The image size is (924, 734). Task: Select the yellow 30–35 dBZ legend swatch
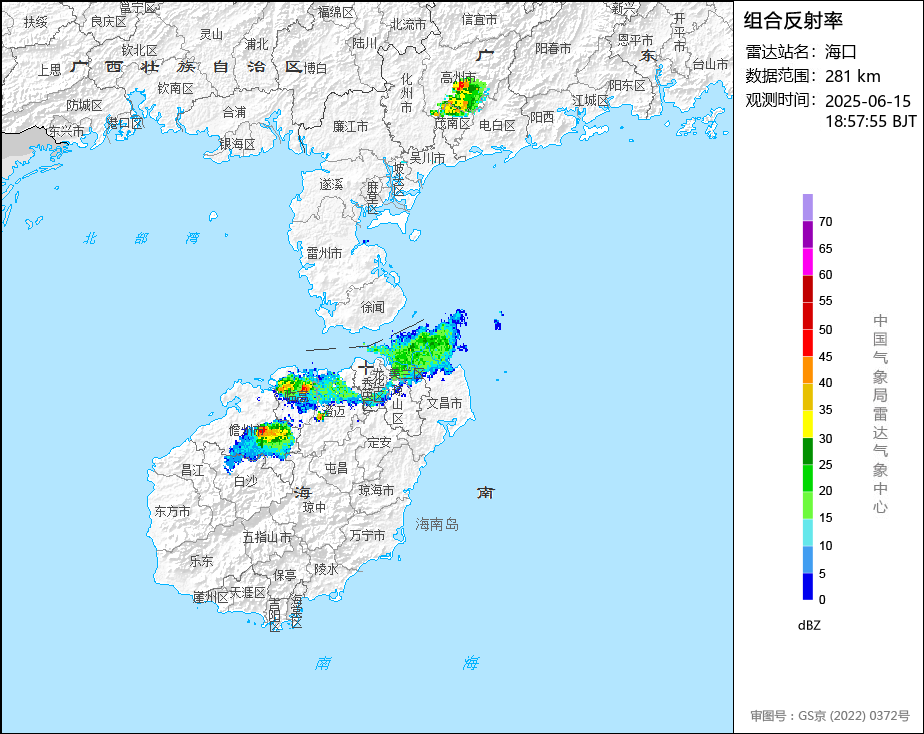[x=807, y=424]
